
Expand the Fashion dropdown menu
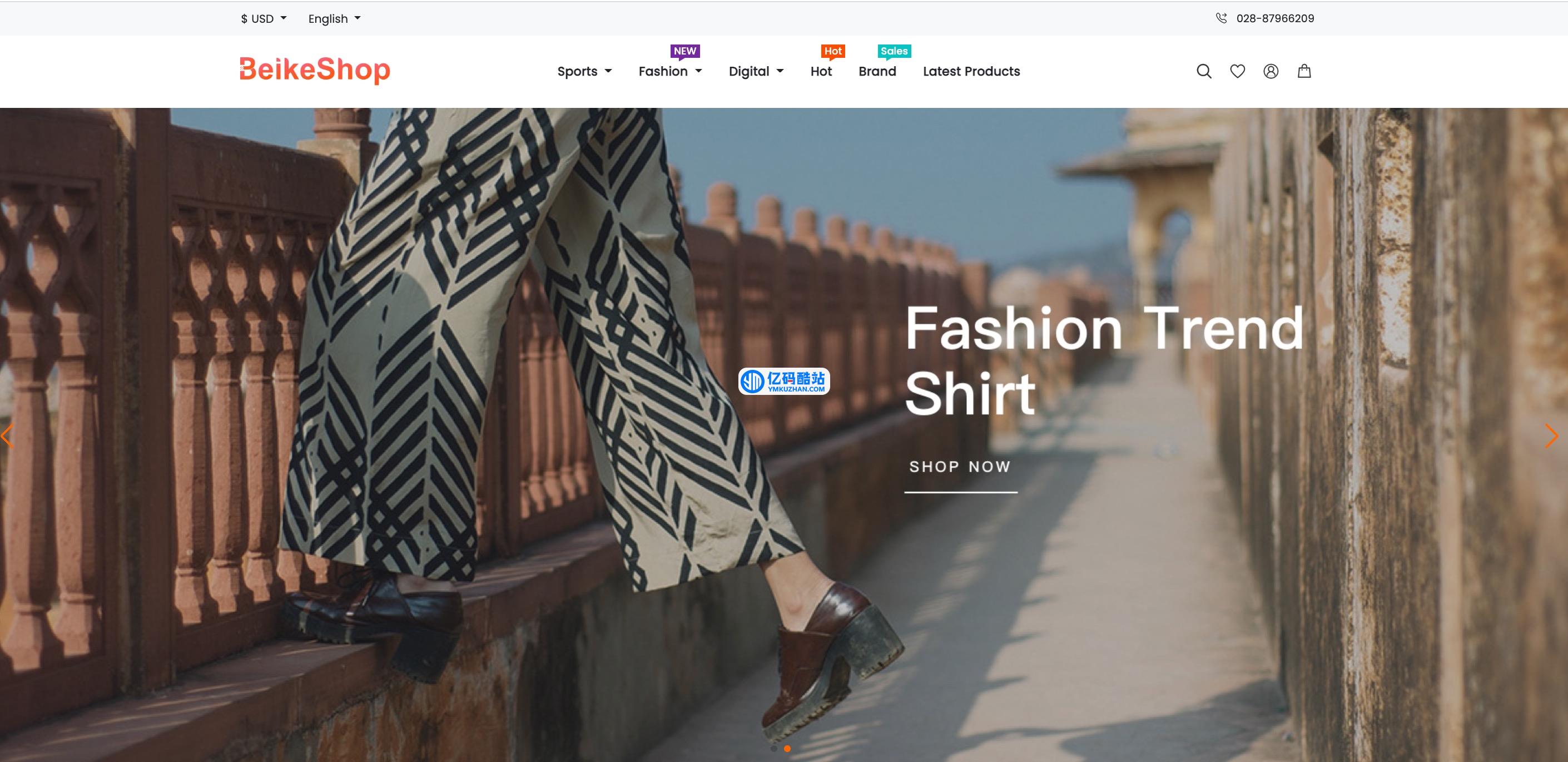tap(671, 71)
